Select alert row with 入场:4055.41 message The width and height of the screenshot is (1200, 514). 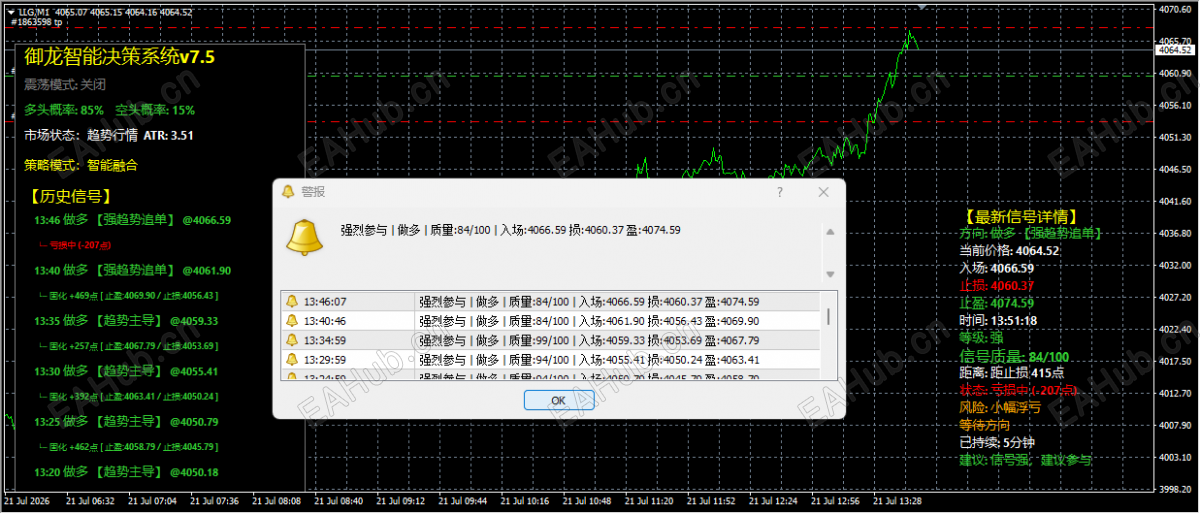point(550,360)
